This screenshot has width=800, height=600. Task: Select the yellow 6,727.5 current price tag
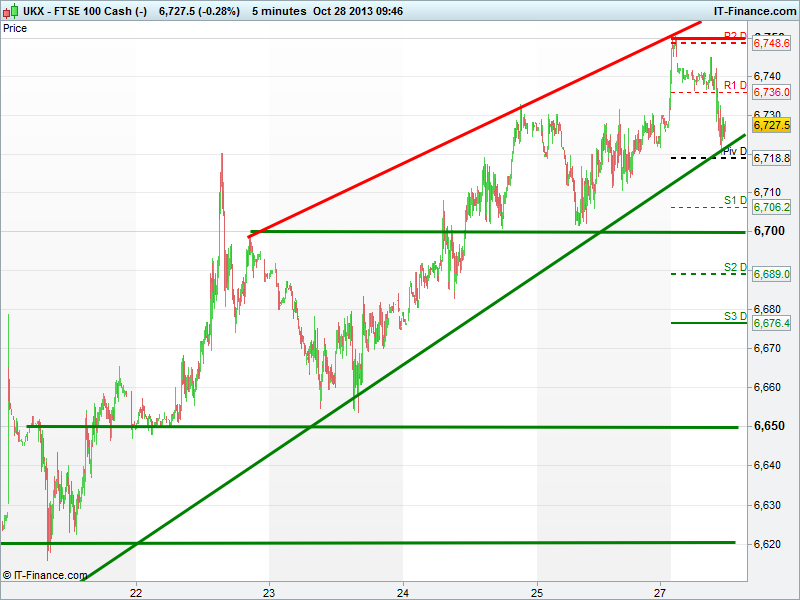pyautogui.click(x=771, y=125)
